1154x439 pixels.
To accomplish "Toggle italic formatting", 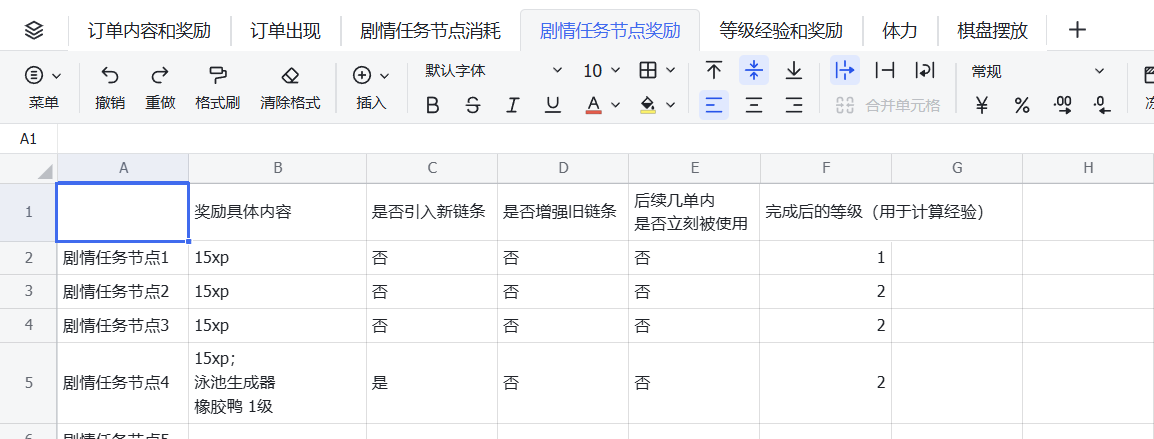I will pyautogui.click(x=513, y=105).
